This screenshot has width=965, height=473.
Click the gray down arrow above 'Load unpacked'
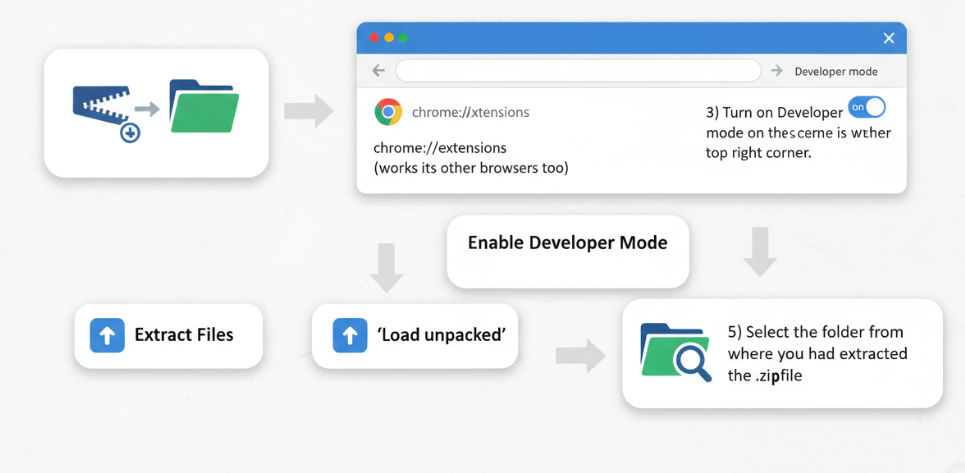click(x=386, y=267)
